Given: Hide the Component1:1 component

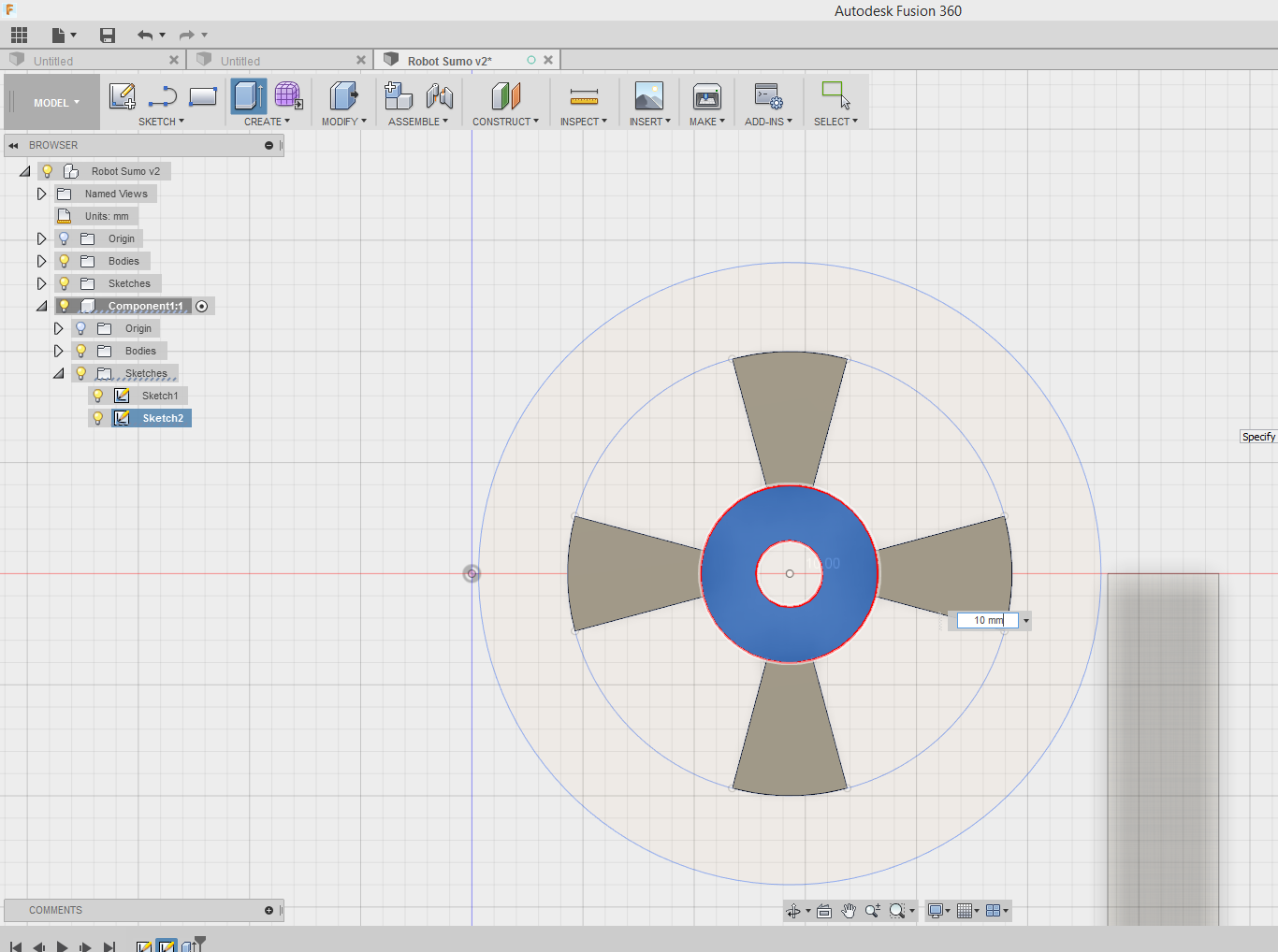Looking at the screenshot, I should click(x=63, y=305).
